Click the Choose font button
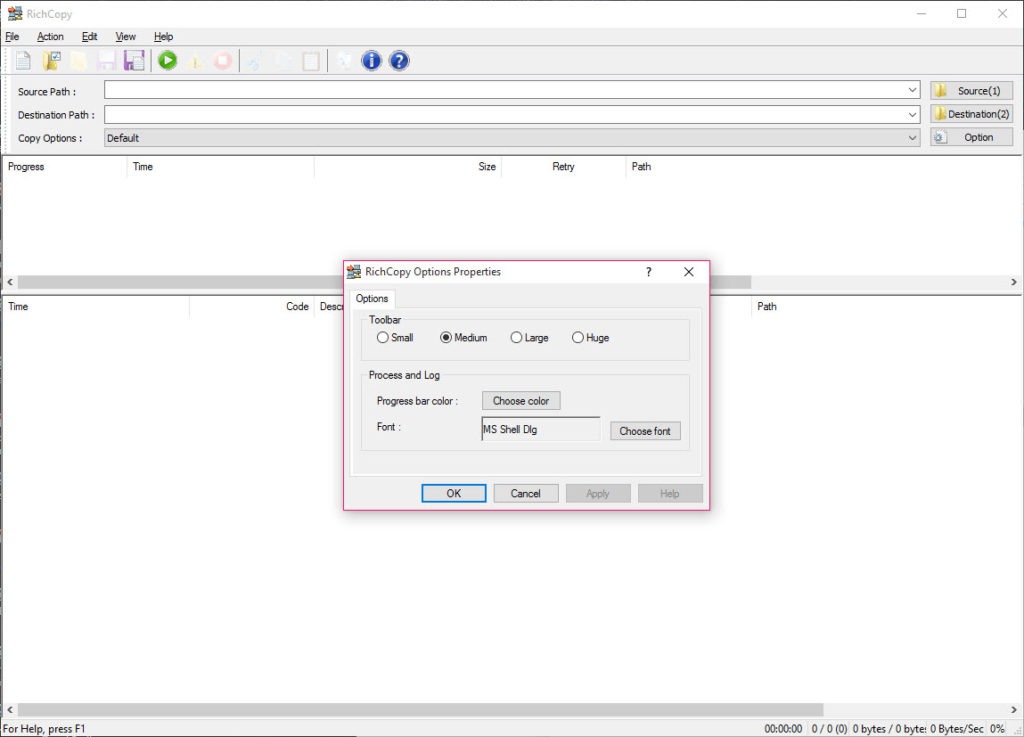The height and width of the screenshot is (737, 1024). click(645, 431)
